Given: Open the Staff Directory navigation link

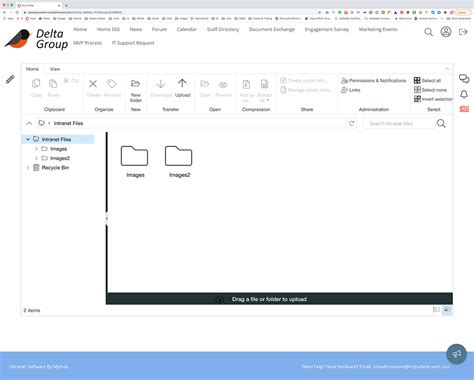Looking at the screenshot, I should click(223, 29).
